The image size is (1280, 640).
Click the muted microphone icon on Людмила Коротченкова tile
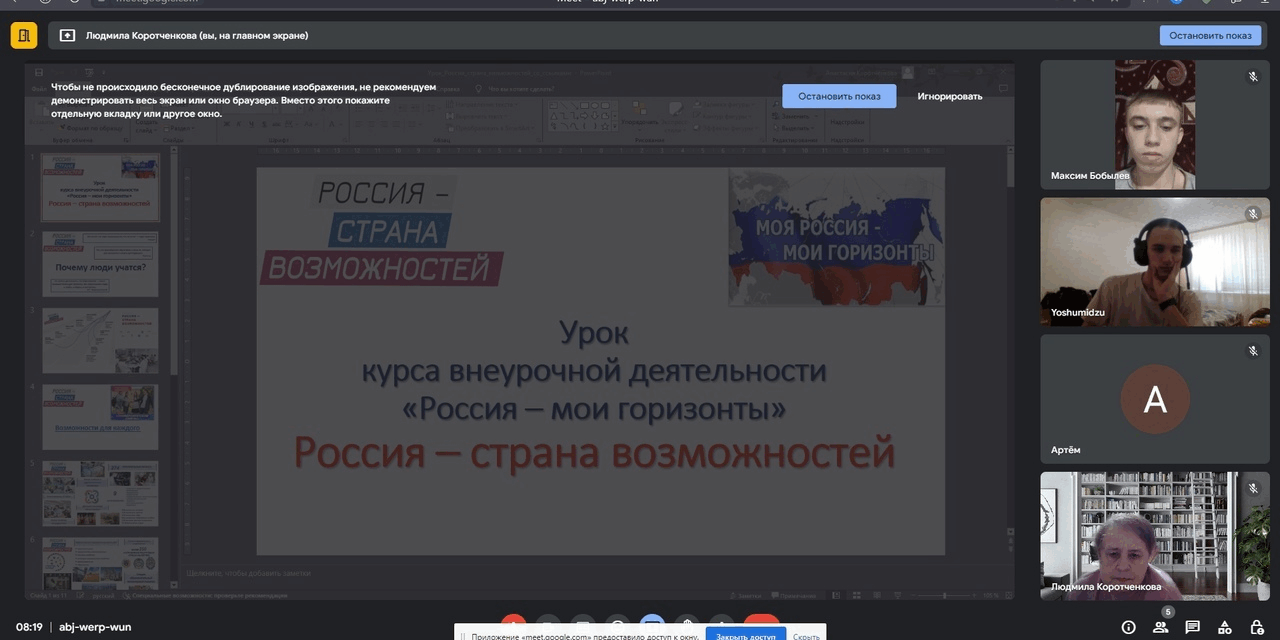tap(1252, 489)
